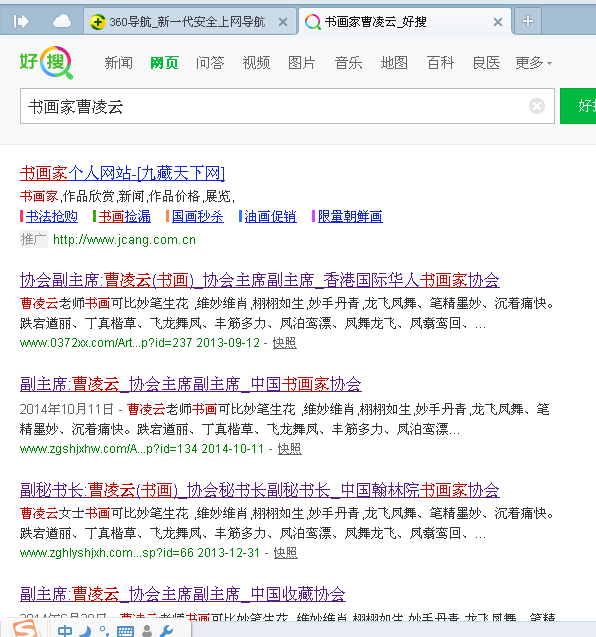Switch to 问答 search category

[210, 63]
